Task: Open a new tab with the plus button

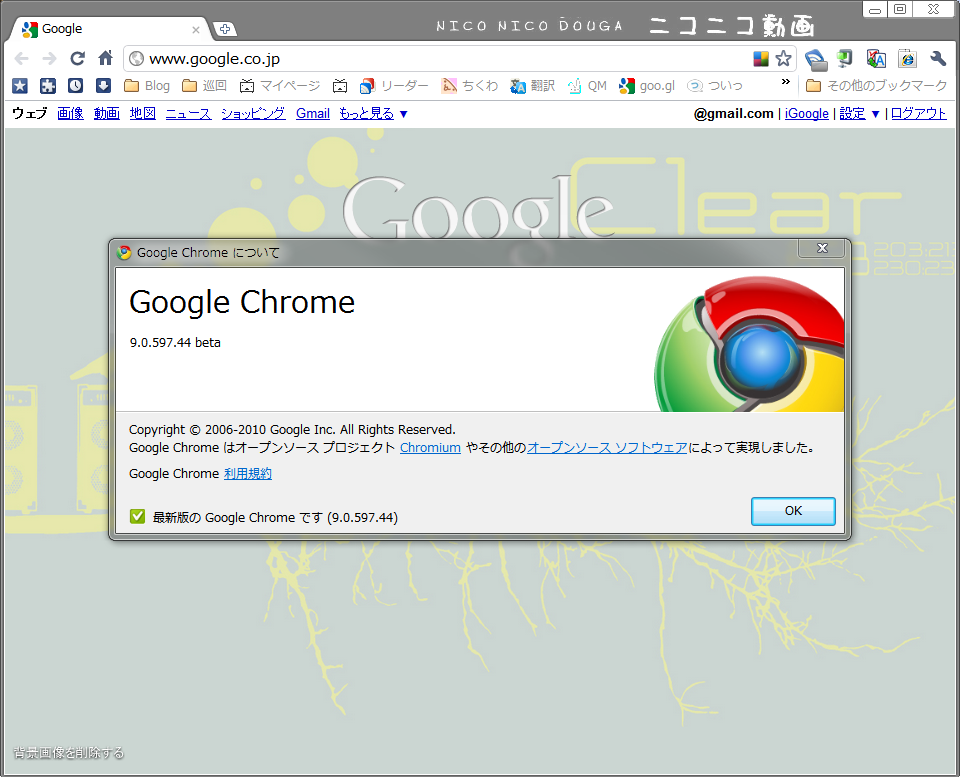Action: [225, 29]
